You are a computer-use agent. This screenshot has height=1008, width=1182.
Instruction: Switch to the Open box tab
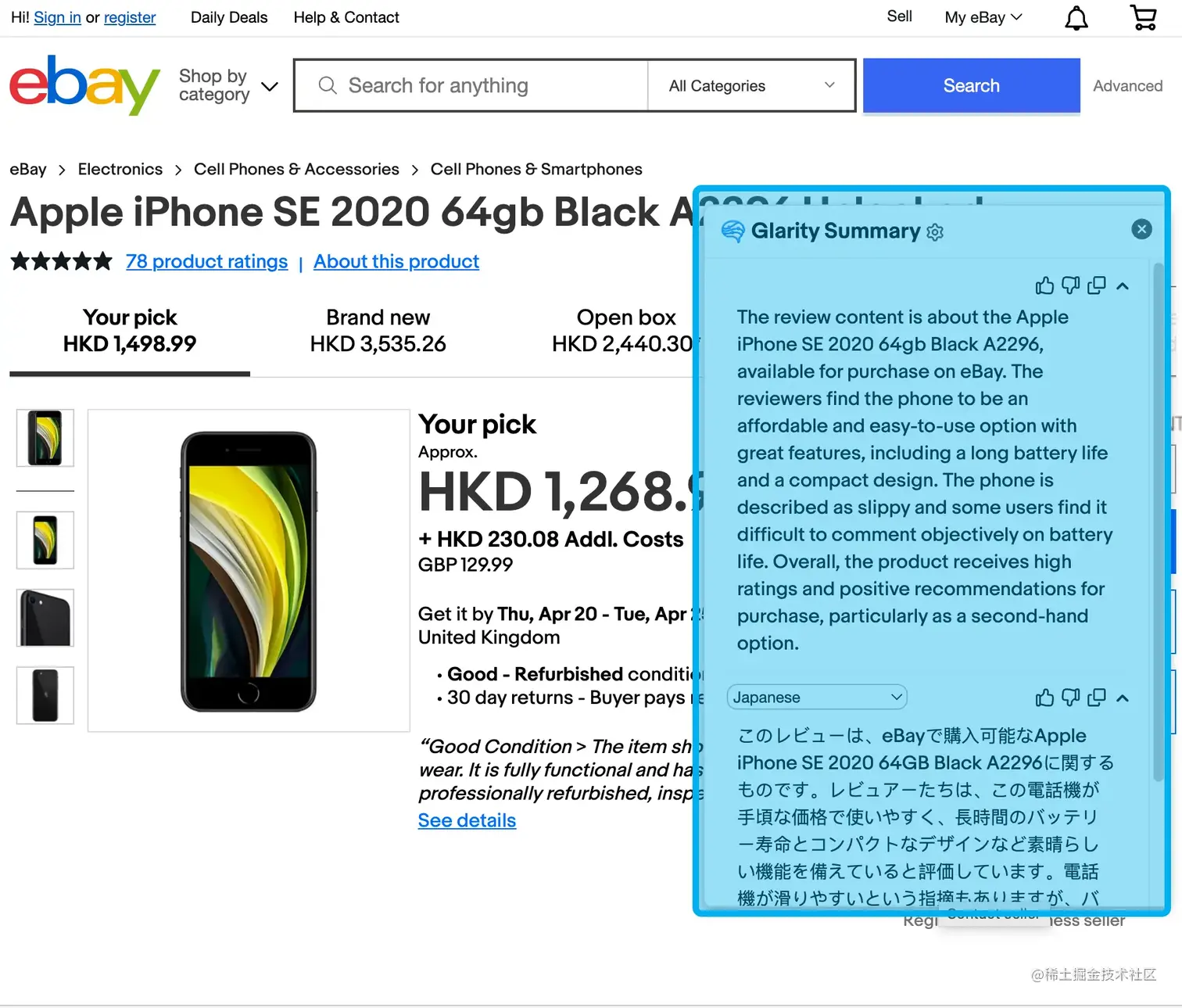pos(626,331)
